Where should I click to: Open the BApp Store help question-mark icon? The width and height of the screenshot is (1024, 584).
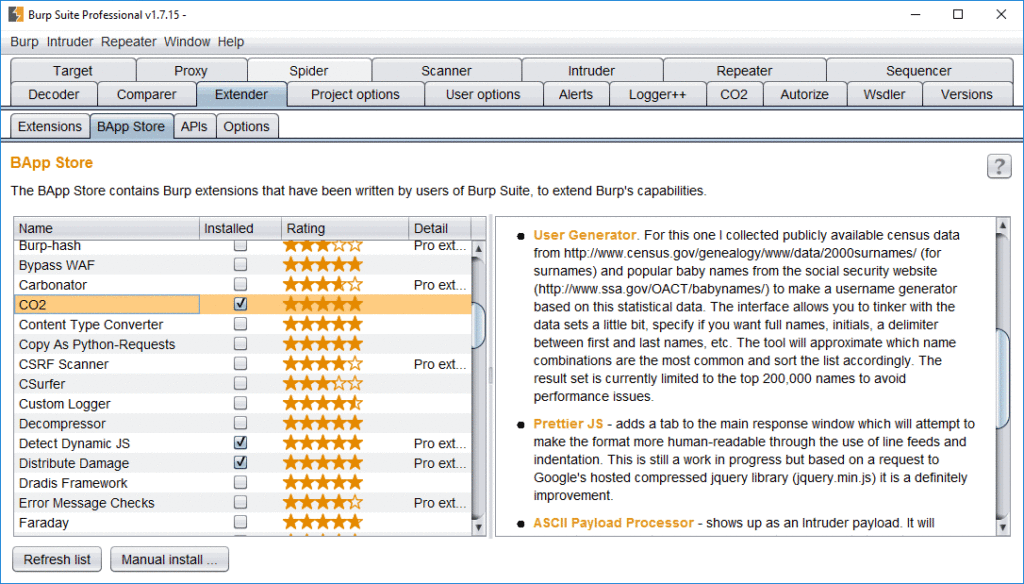coord(999,167)
